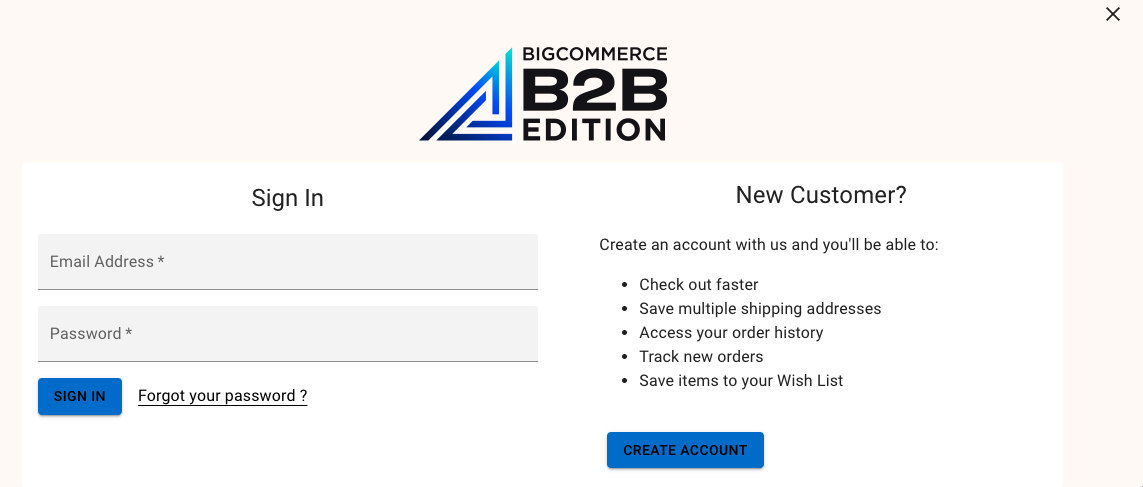
Task: Close the sign-in page with X icon
Action: click(1112, 14)
